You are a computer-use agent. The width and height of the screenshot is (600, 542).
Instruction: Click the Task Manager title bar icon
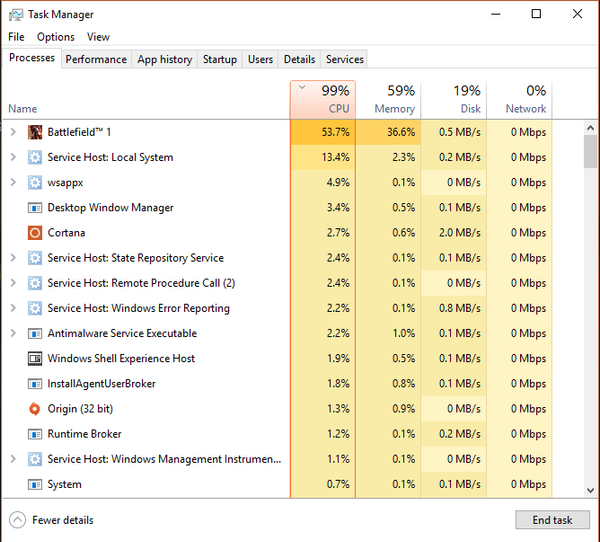coord(16,15)
